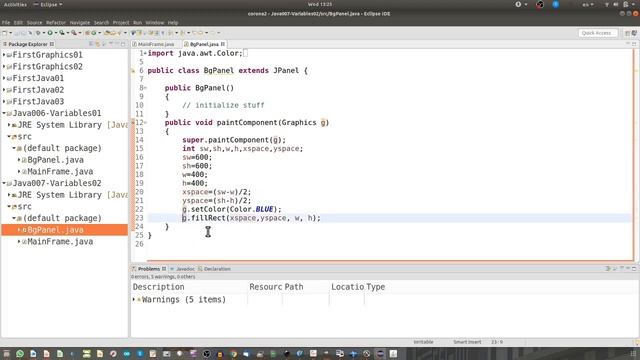Click the keyboard language indicator in top bar
The image size is (640, 360).
(x=588, y=4)
